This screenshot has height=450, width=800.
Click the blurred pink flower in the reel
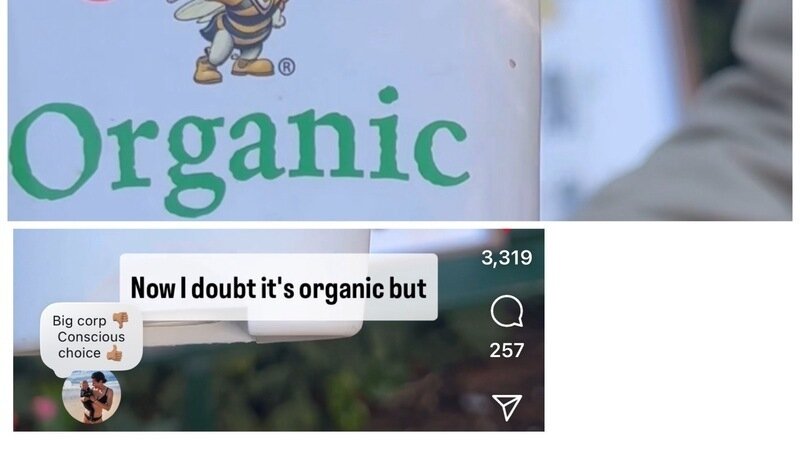(x=43, y=409)
